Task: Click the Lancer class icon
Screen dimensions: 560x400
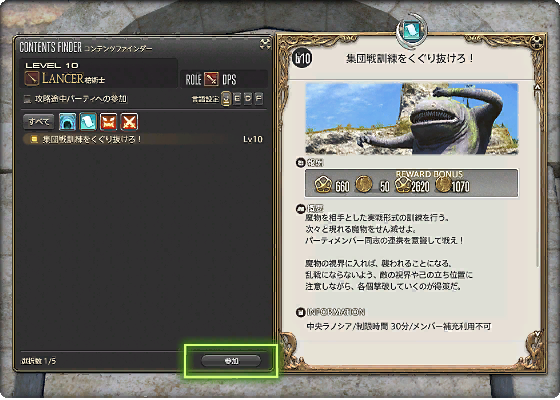Action: [x=32, y=78]
